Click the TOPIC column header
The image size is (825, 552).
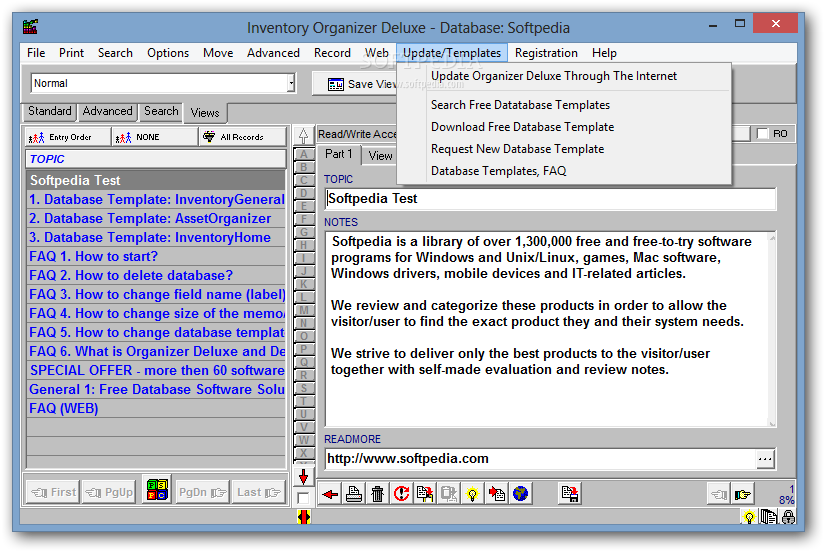[x=156, y=159]
